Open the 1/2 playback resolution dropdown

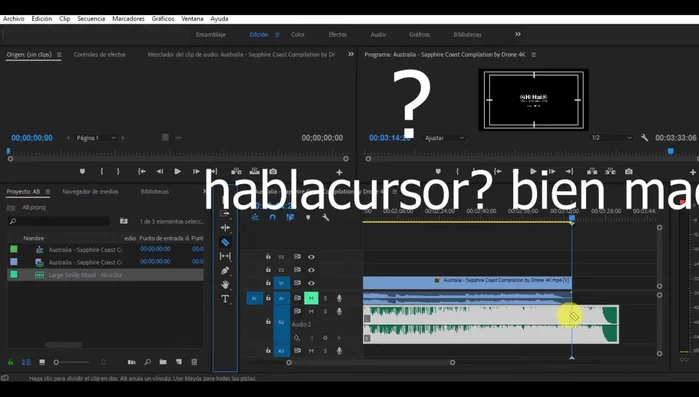click(611, 138)
